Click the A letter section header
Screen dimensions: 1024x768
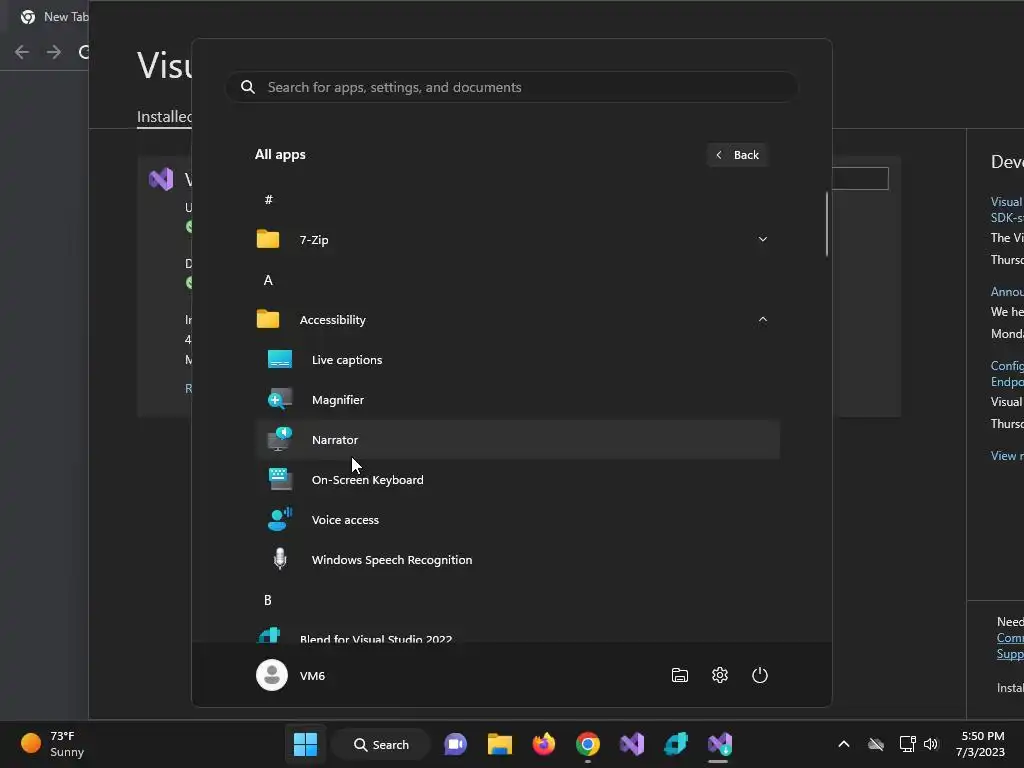point(268,280)
